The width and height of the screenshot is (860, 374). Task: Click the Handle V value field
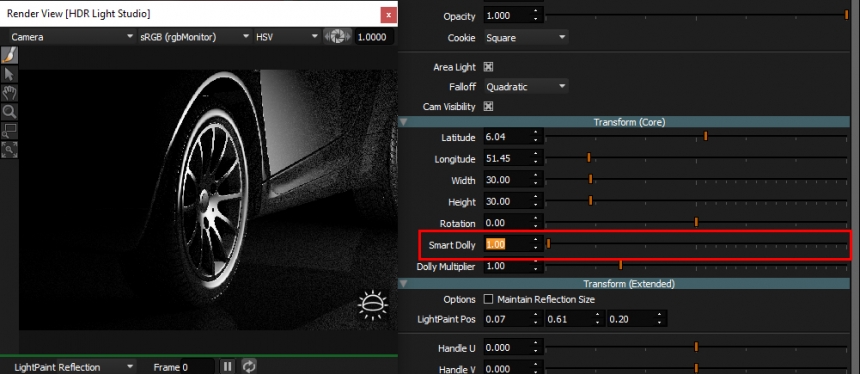506,369
